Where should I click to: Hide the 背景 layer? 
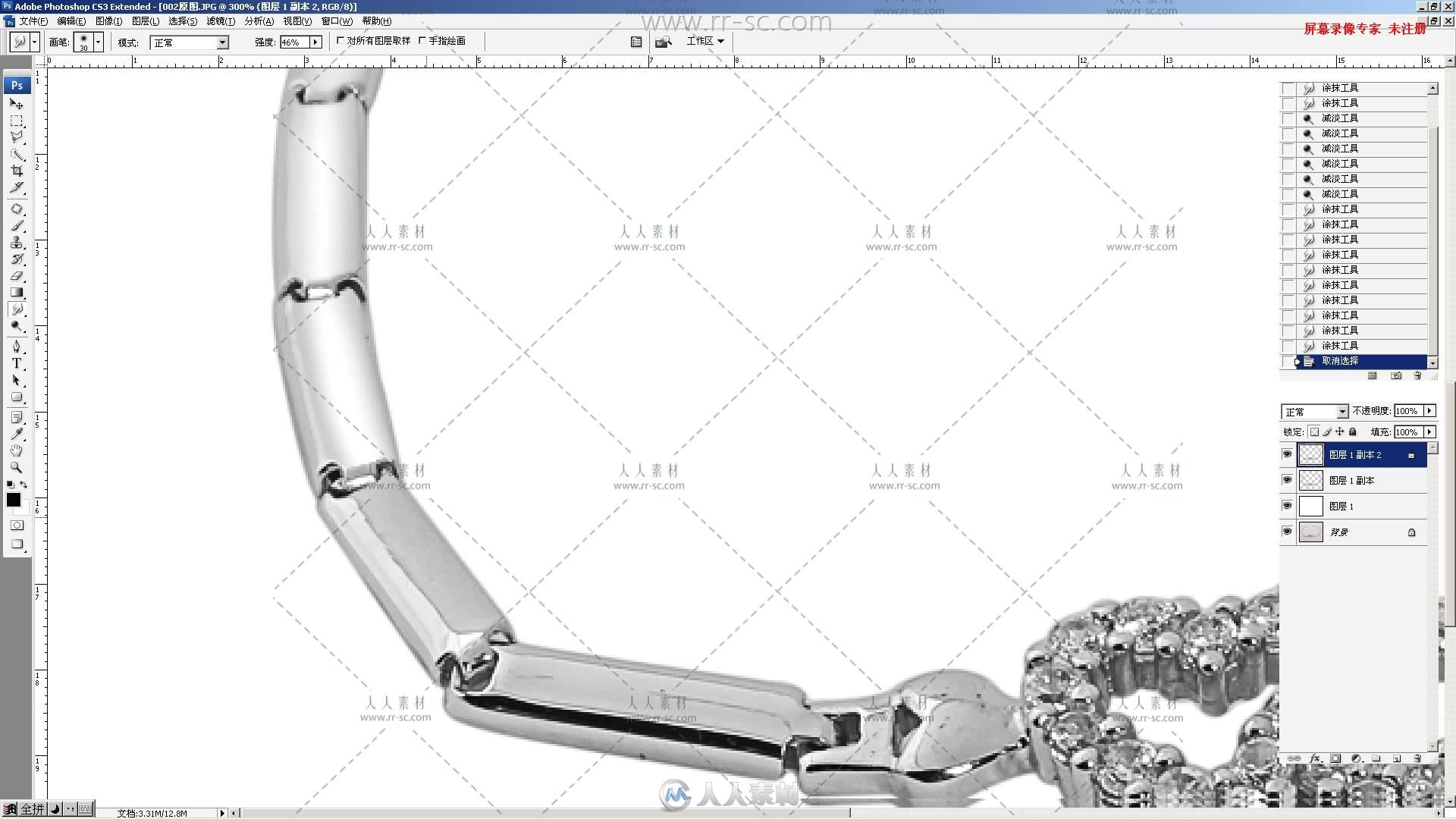pyautogui.click(x=1287, y=532)
